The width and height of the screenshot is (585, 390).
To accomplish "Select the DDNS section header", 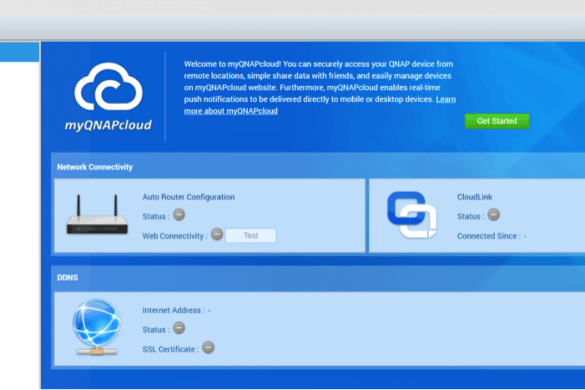I will pos(68,277).
